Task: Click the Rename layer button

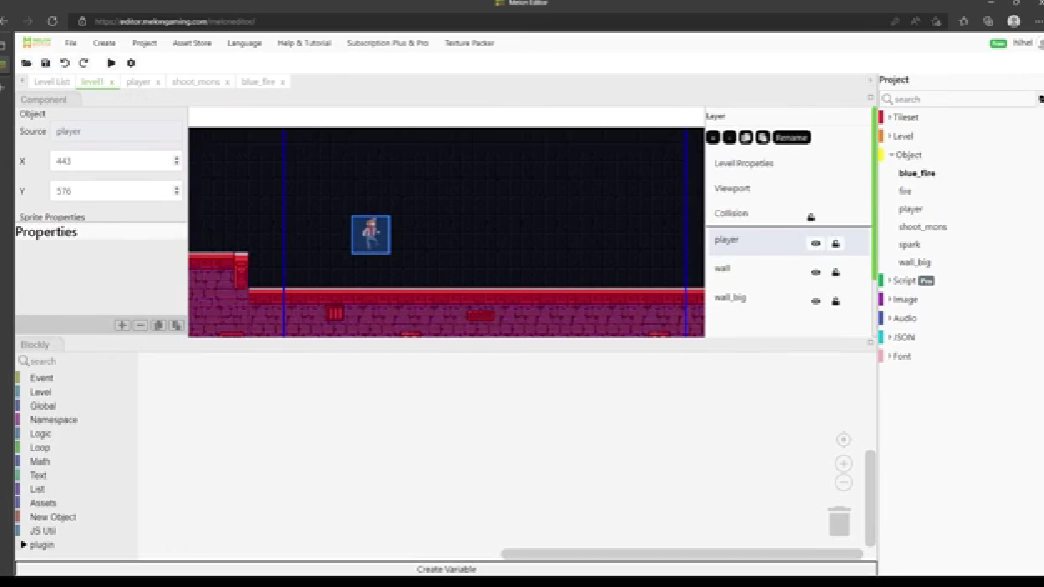Action: [791, 137]
